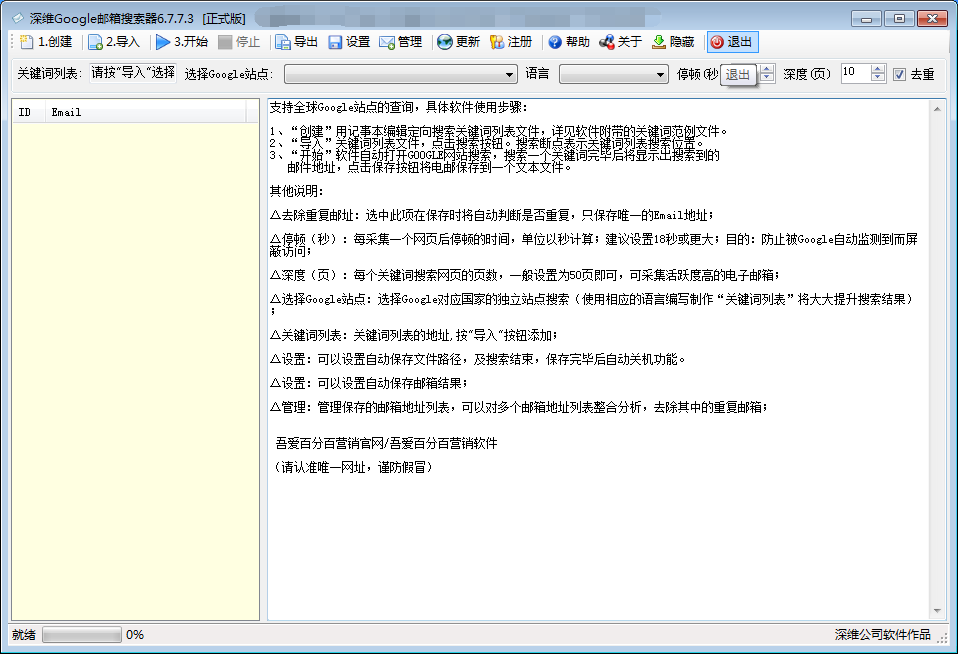Increase the 深度(页) depth value with the up arrow

point(878,69)
